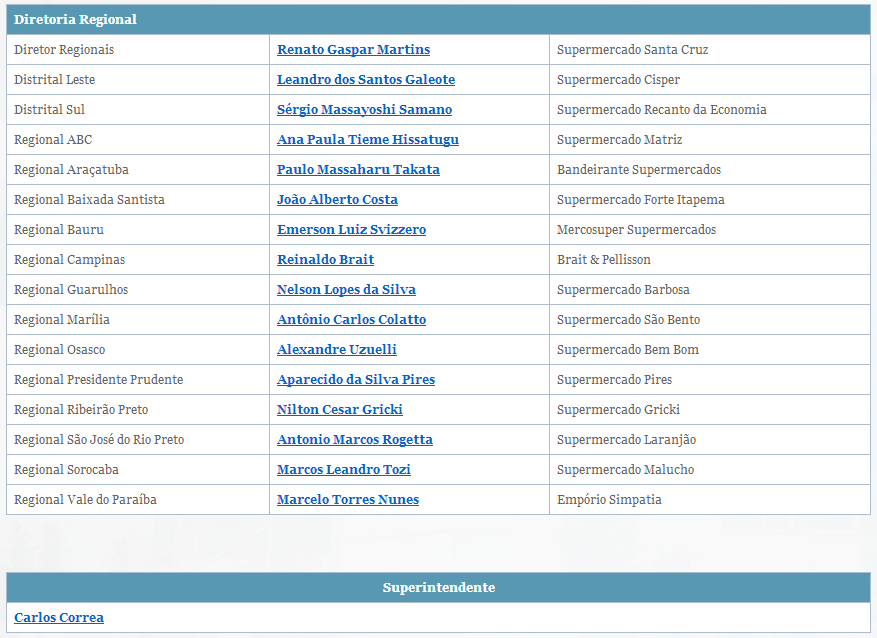Open the Alexandre Uzuelli link

[x=337, y=350]
